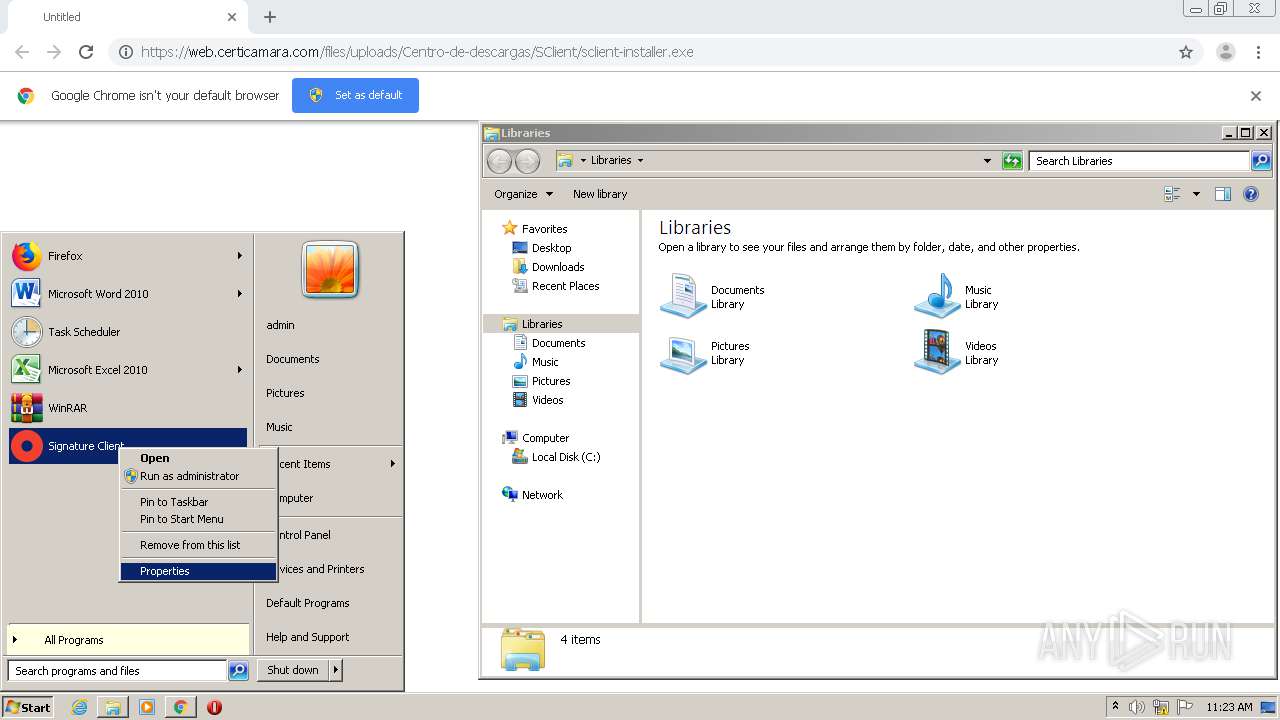The image size is (1280, 720).
Task: Open the change view dropdown arrow
Action: (1196, 194)
